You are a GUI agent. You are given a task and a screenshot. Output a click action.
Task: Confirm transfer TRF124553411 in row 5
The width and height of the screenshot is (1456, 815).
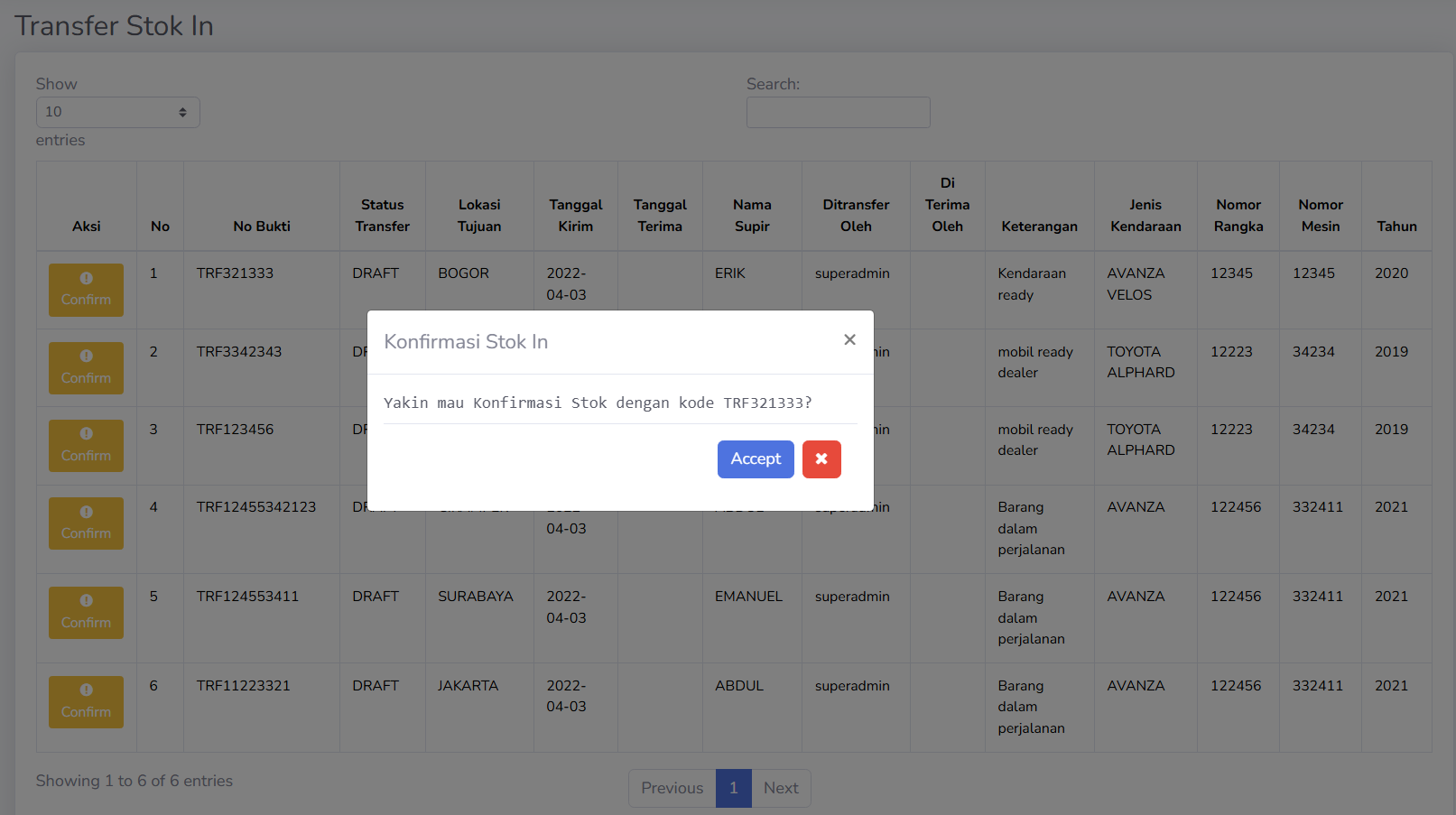pos(86,613)
